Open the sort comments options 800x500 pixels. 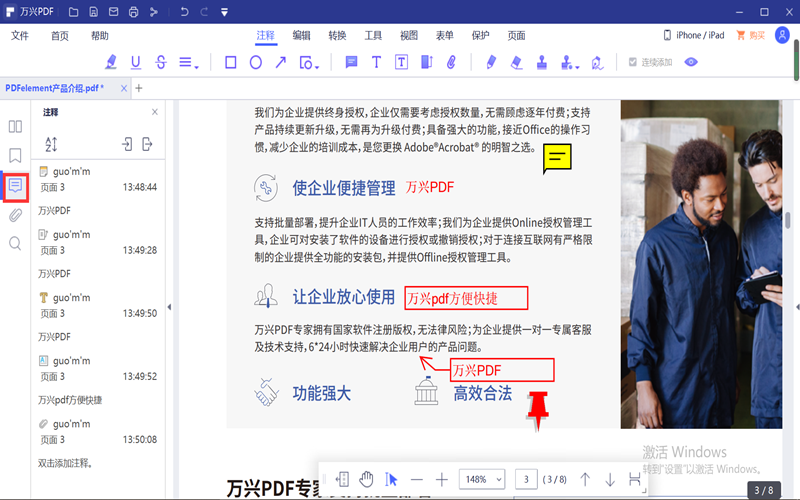click(51, 144)
